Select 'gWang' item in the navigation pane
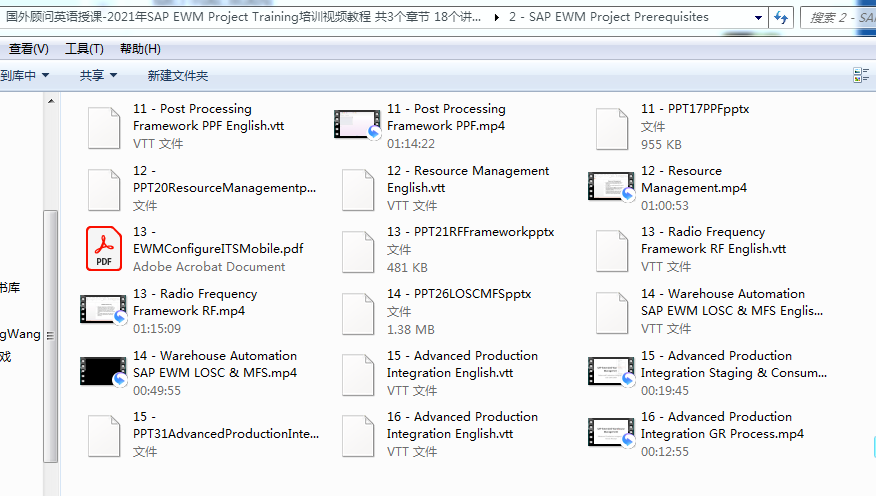 [21, 334]
